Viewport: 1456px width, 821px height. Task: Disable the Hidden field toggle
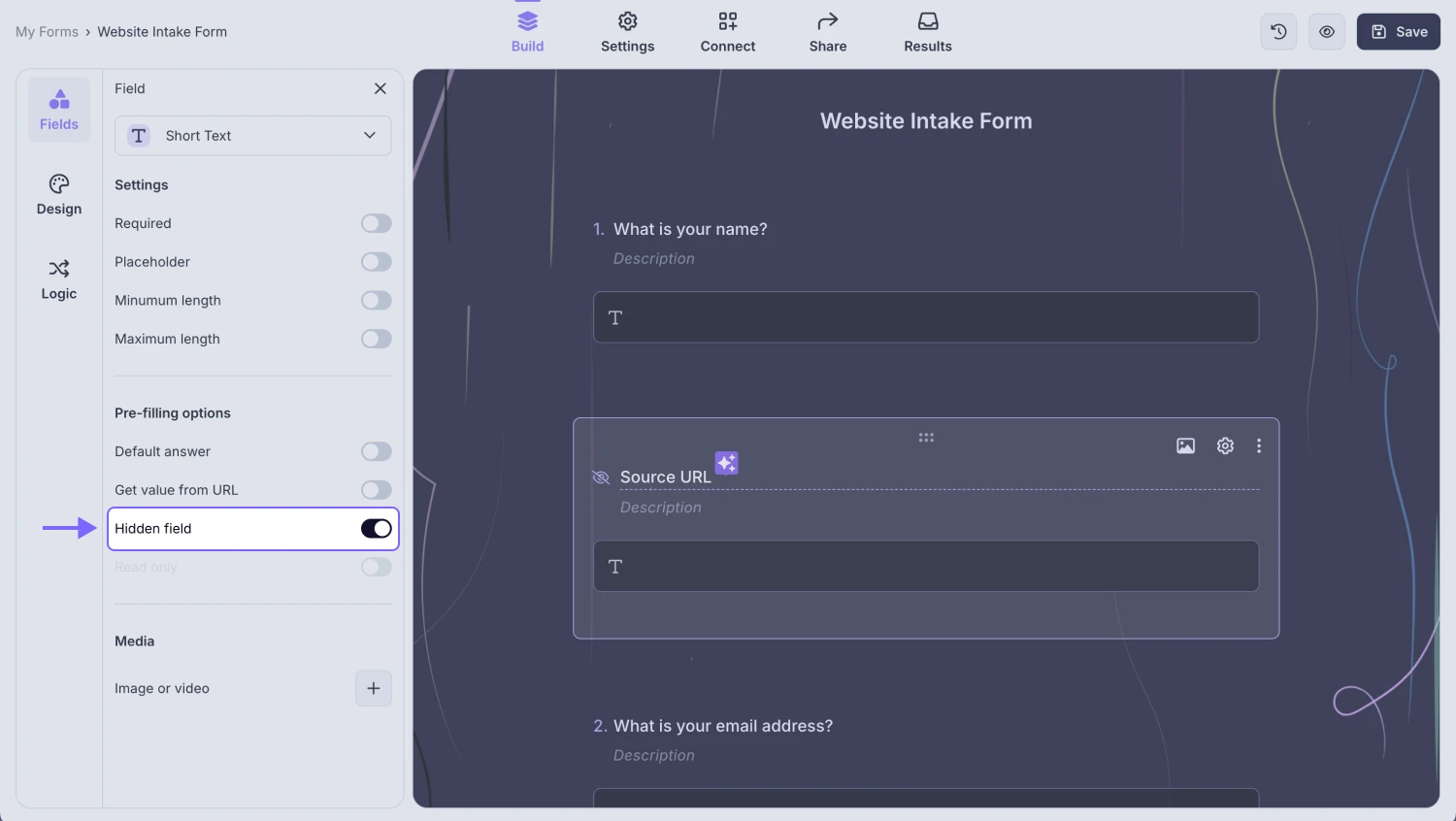tap(376, 528)
